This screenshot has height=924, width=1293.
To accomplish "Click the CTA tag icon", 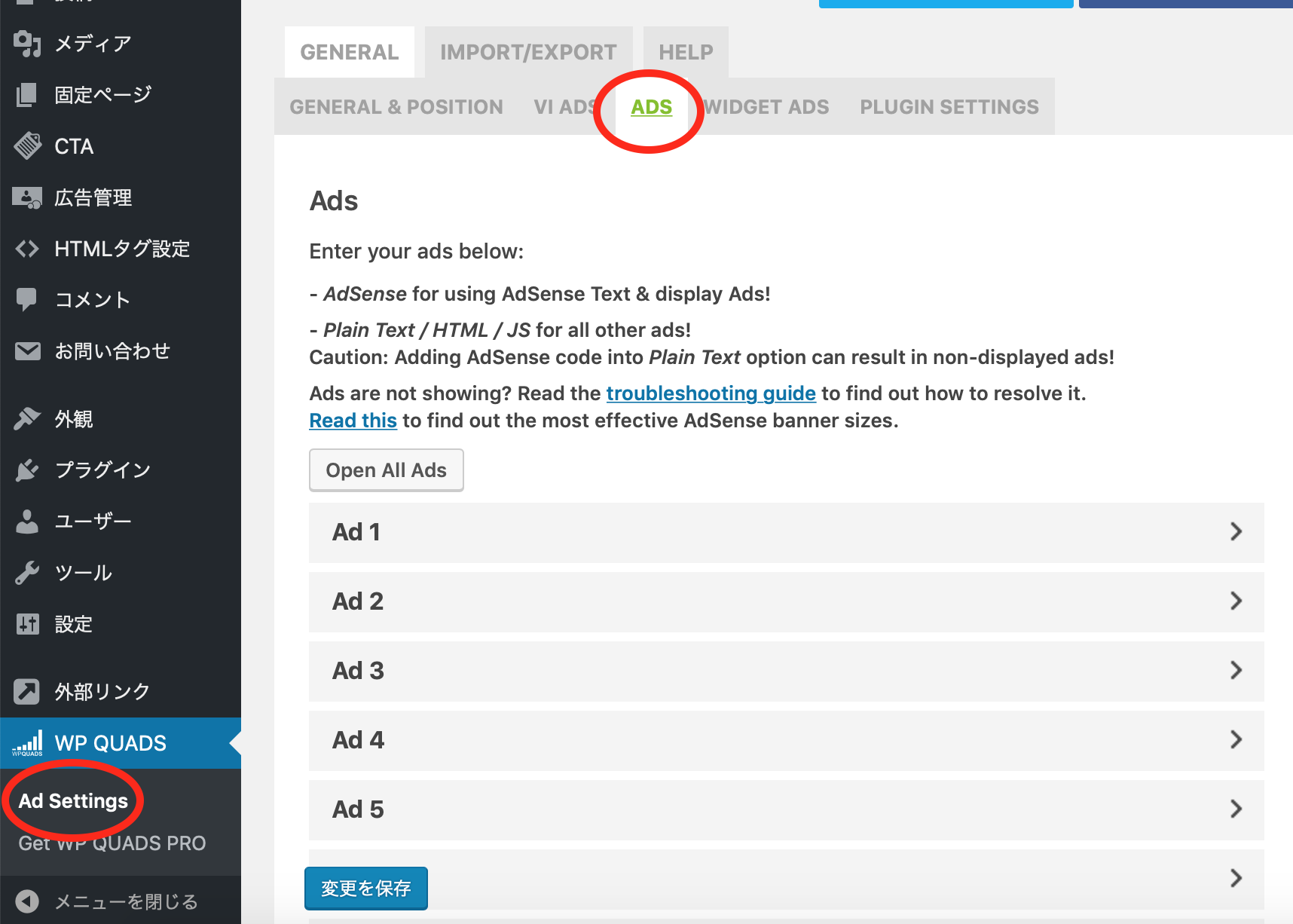I will coord(27,146).
